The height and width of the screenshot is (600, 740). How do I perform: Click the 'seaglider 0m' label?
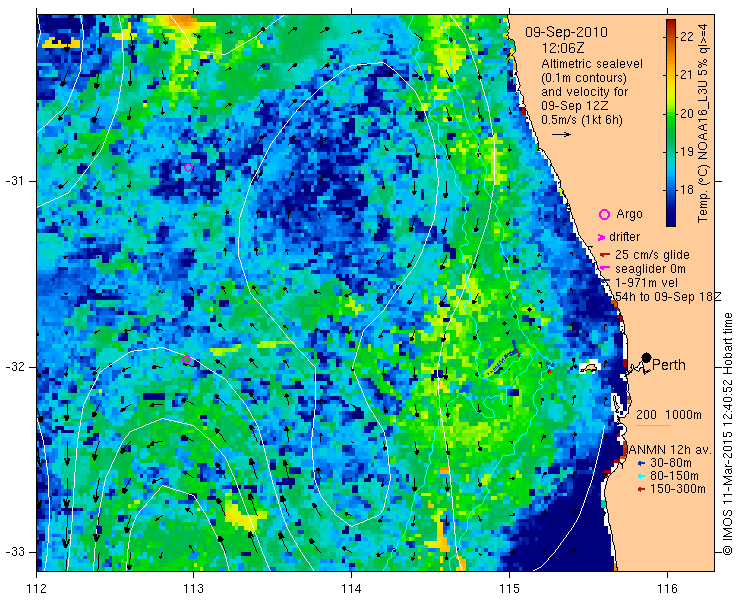click(650, 269)
